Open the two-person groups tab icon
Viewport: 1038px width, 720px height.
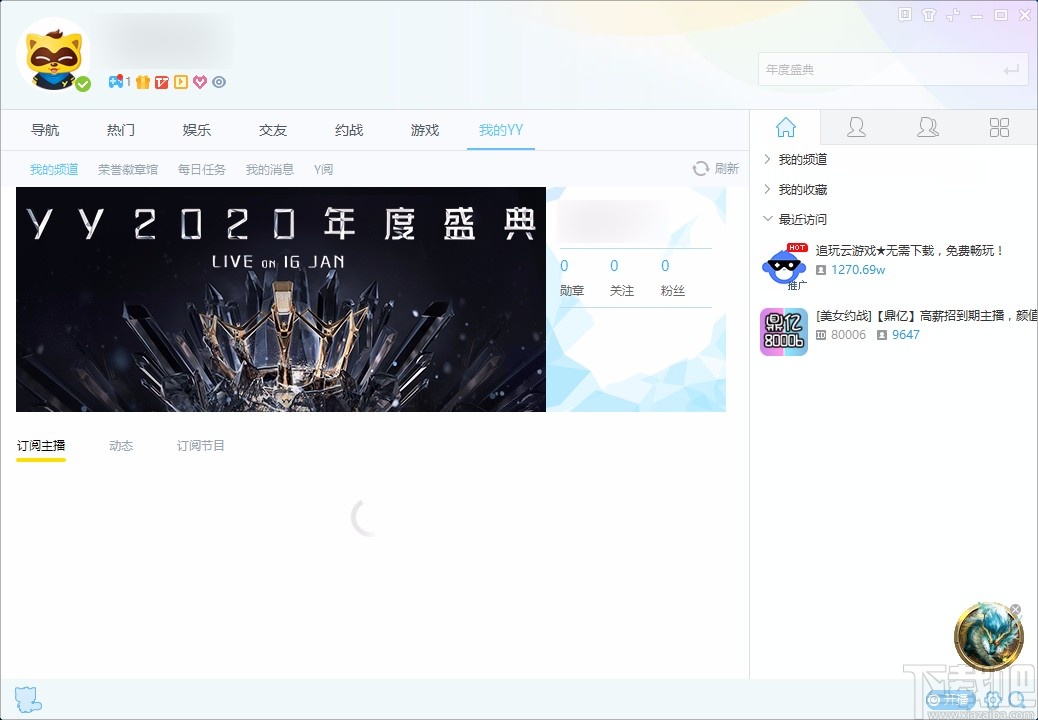(x=927, y=127)
